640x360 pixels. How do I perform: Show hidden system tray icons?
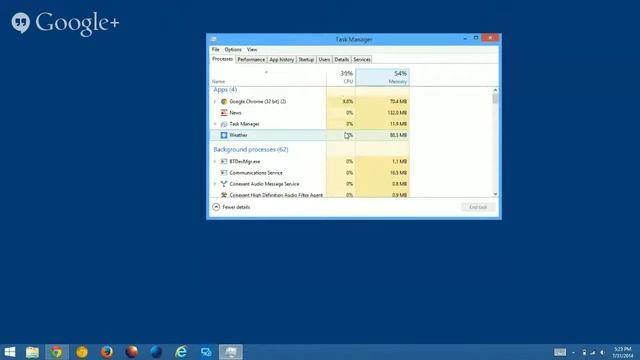573,352
